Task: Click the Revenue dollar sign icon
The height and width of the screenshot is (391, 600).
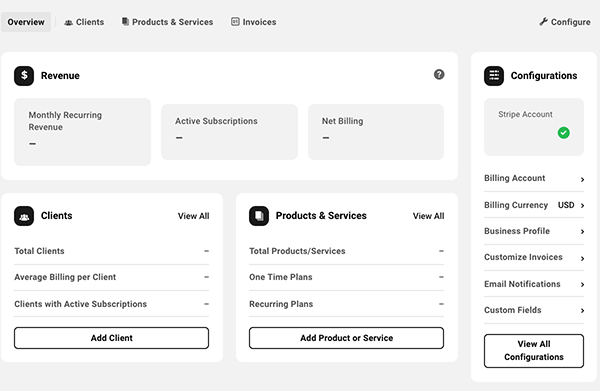Action: tap(24, 76)
